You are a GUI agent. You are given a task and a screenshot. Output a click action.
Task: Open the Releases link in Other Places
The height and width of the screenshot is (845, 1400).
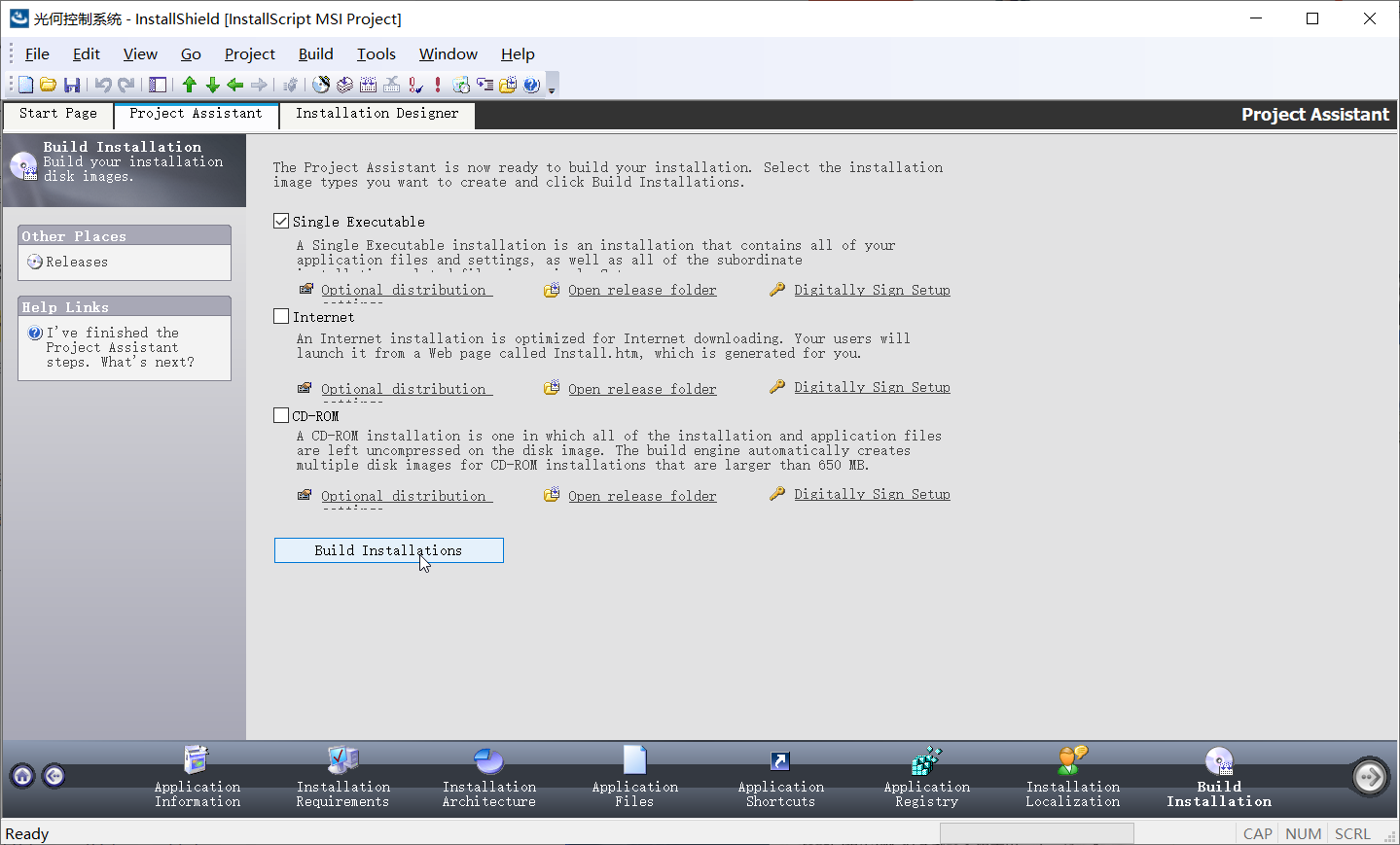coord(76,262)
